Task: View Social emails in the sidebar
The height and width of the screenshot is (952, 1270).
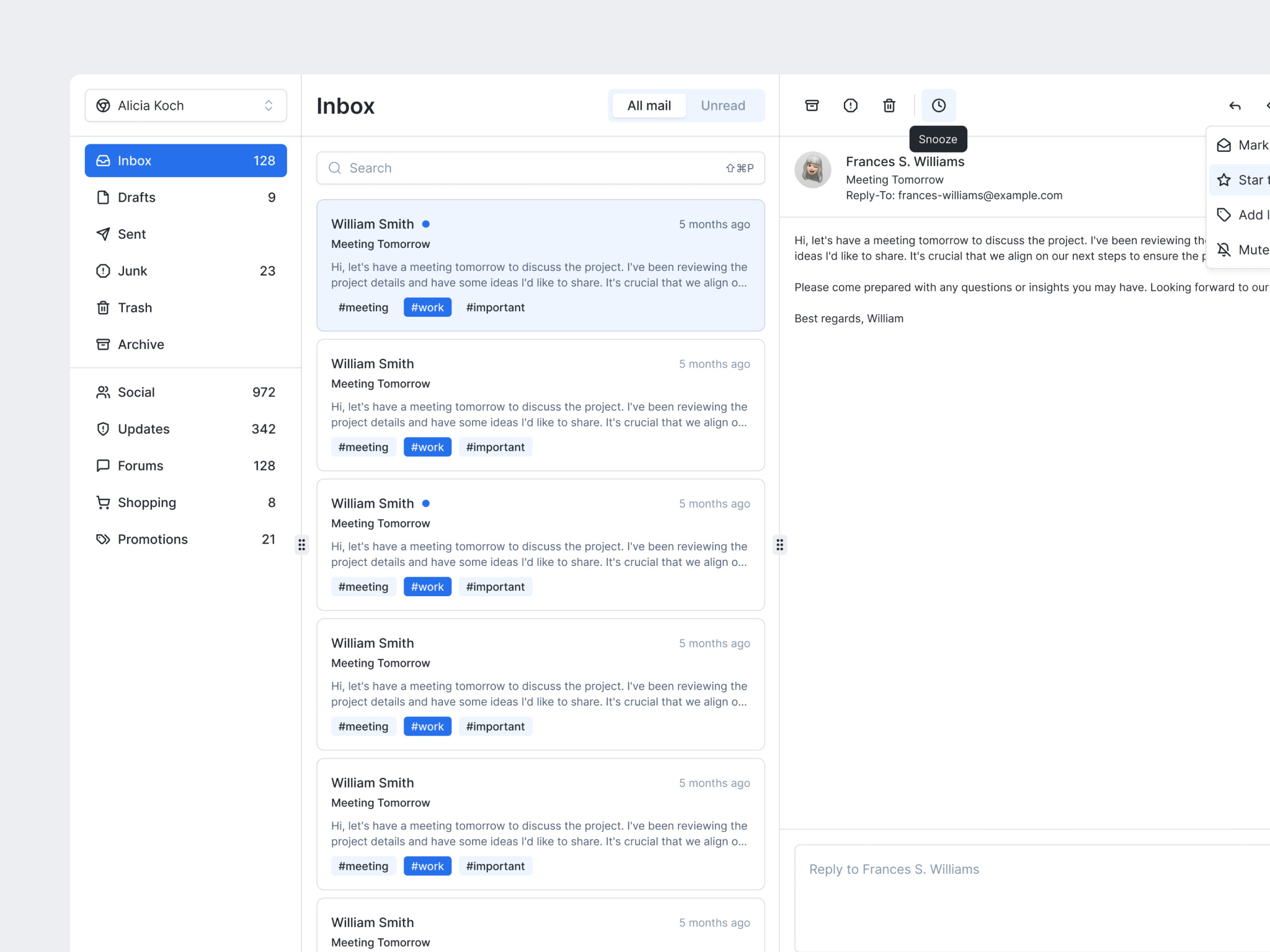Action: [x=135, y=392]
